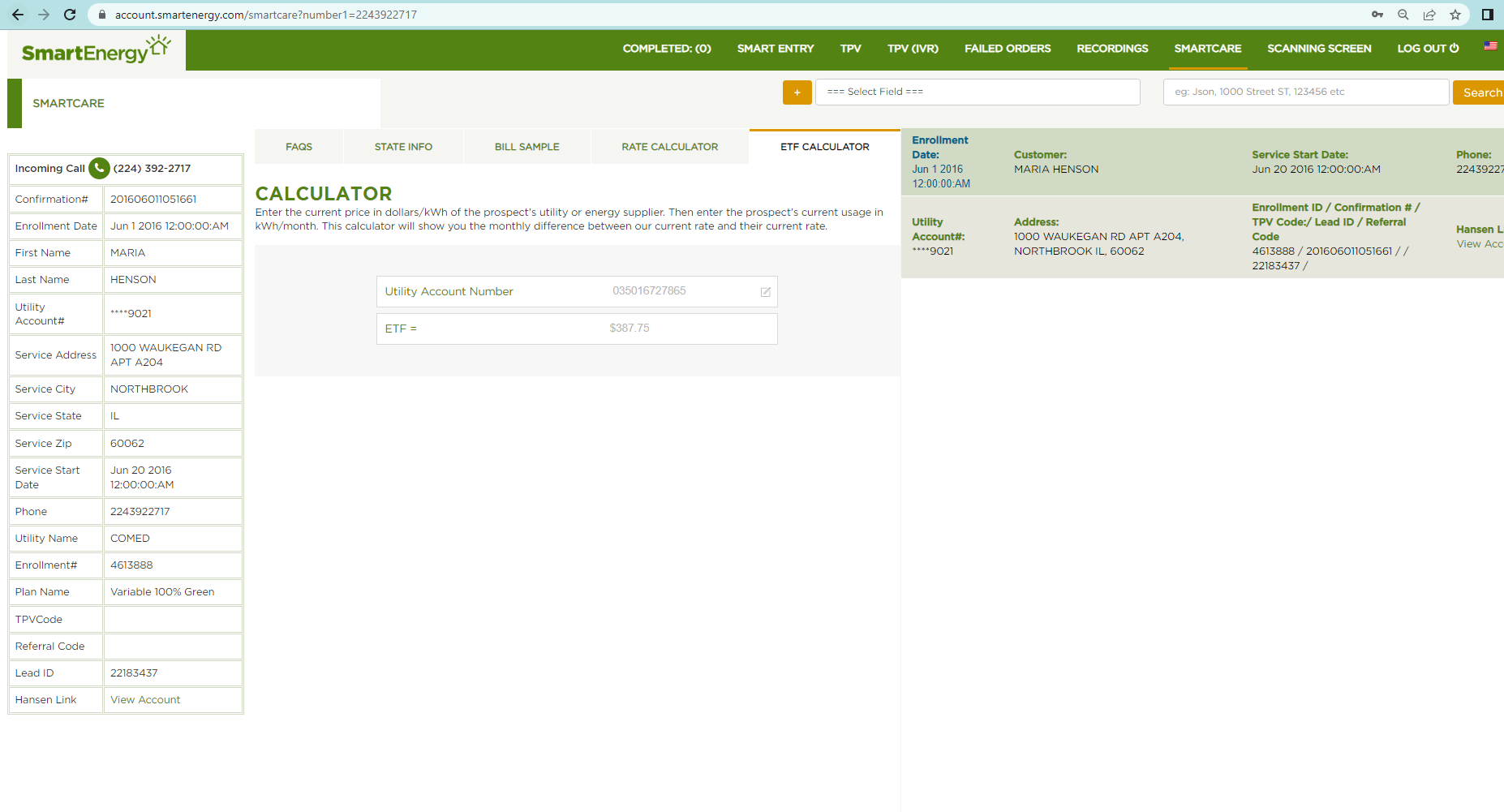Go to Recordings in navigation bar
Viewport: 1504px width, 812px height.
1111,49
